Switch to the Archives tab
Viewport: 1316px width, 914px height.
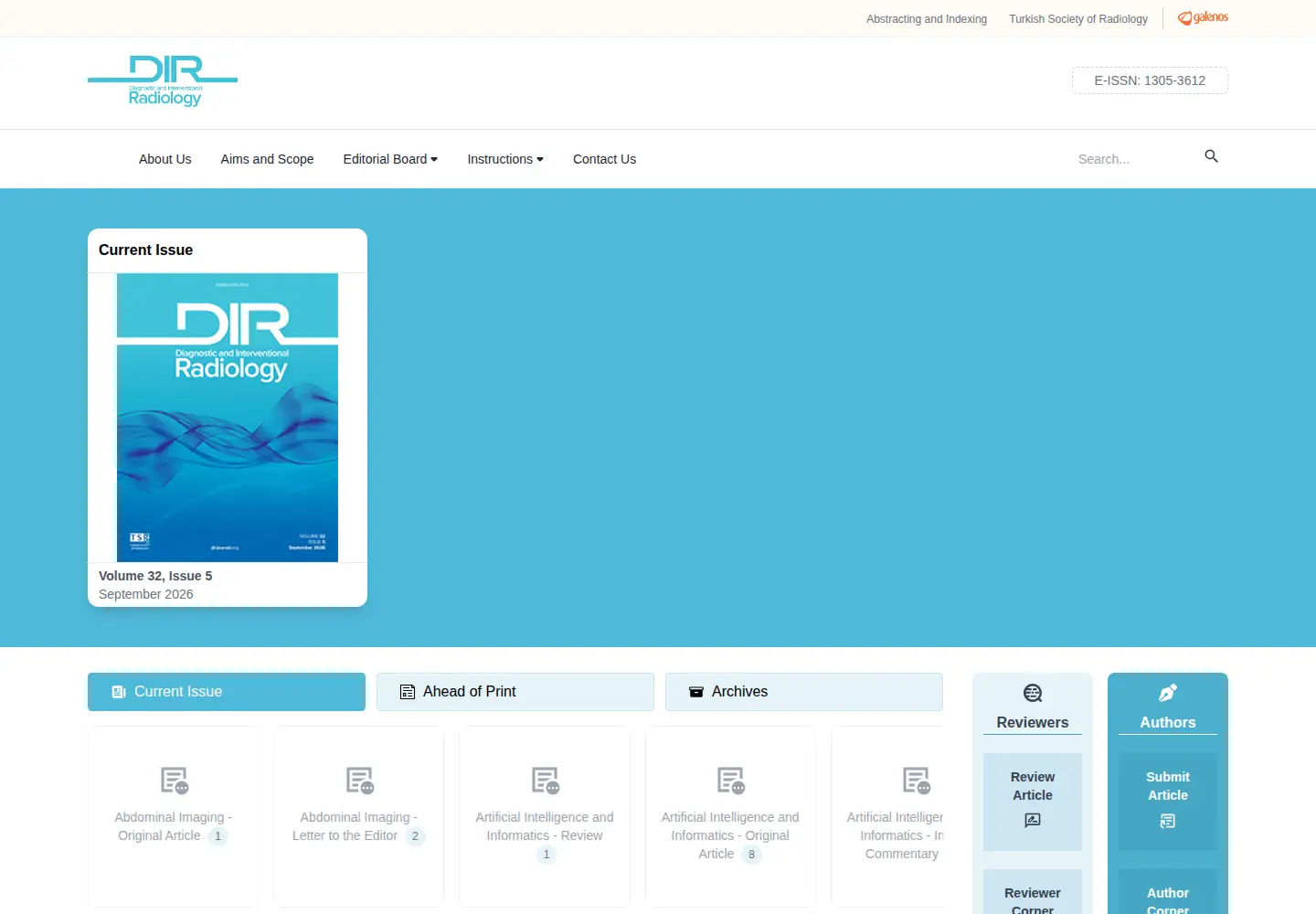click(x=804, y=692)
